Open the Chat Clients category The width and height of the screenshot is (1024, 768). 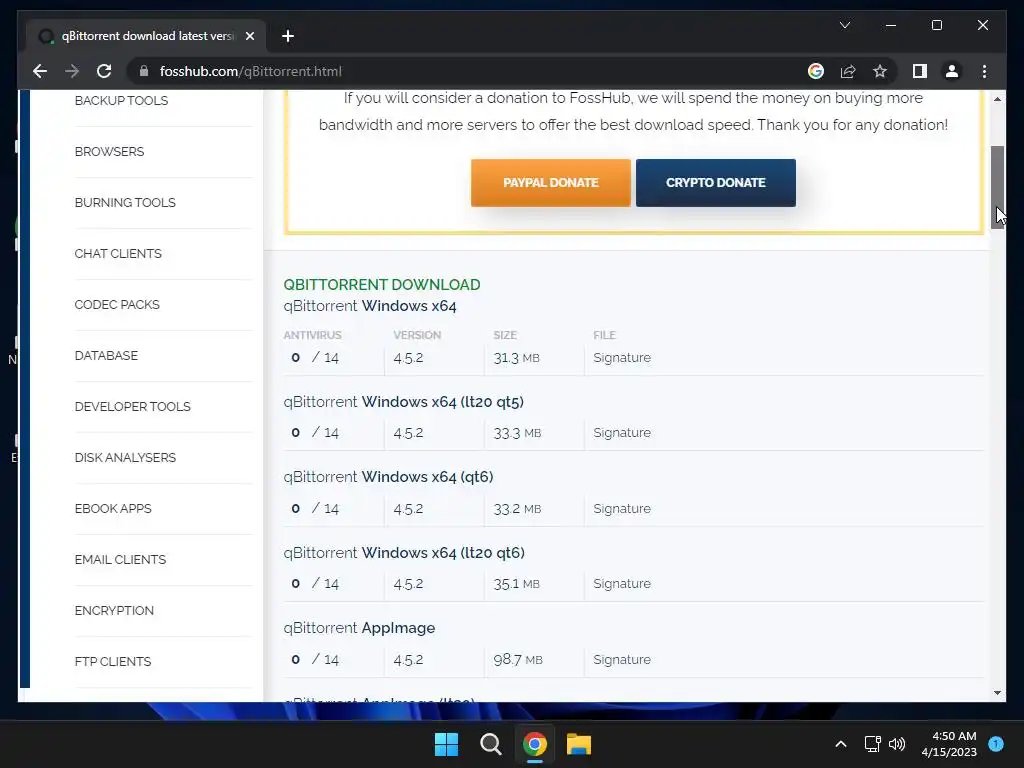pos(118,253)
